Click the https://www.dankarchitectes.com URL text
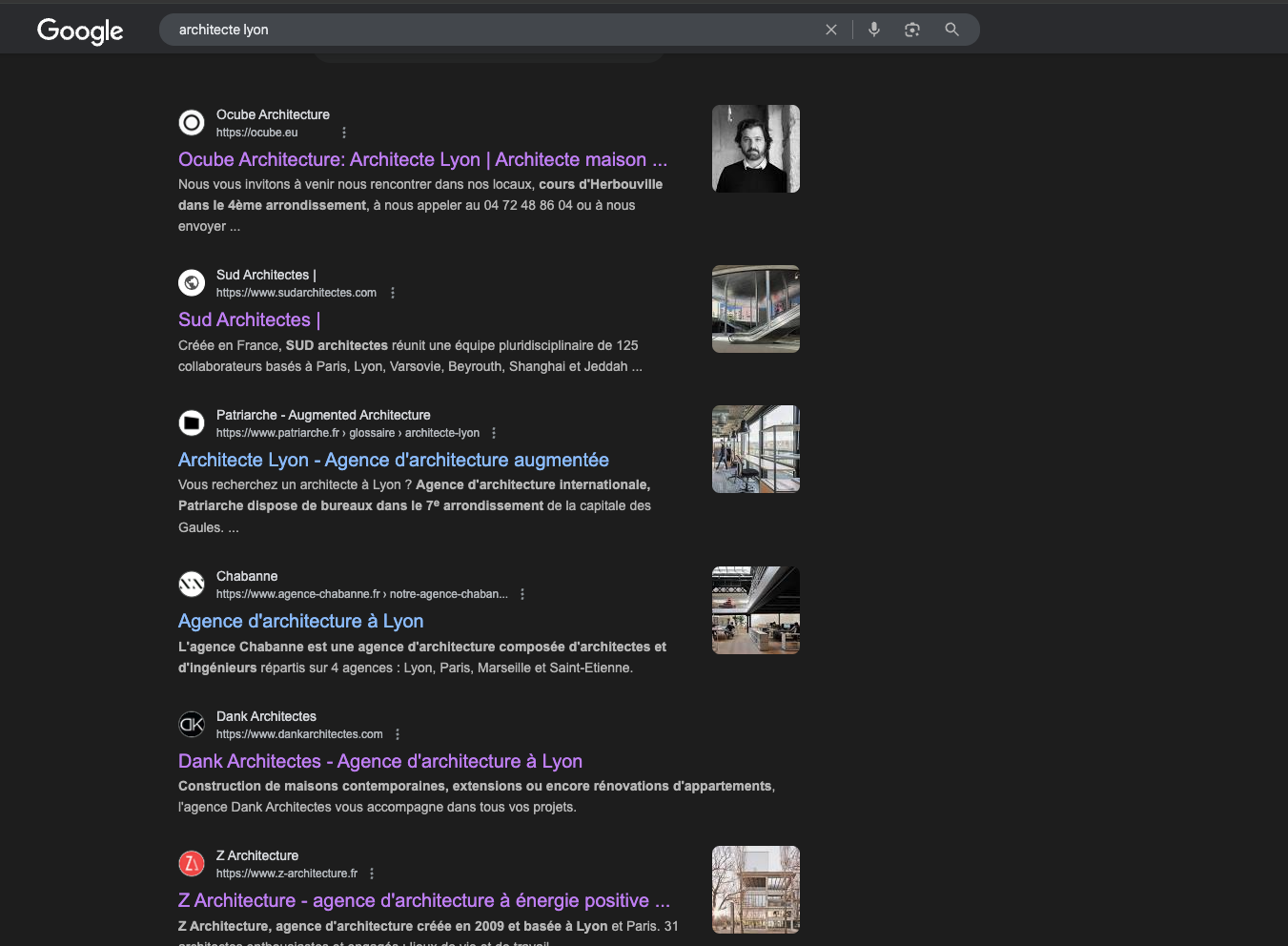The image size is (1288, 946). coord(299,734)
